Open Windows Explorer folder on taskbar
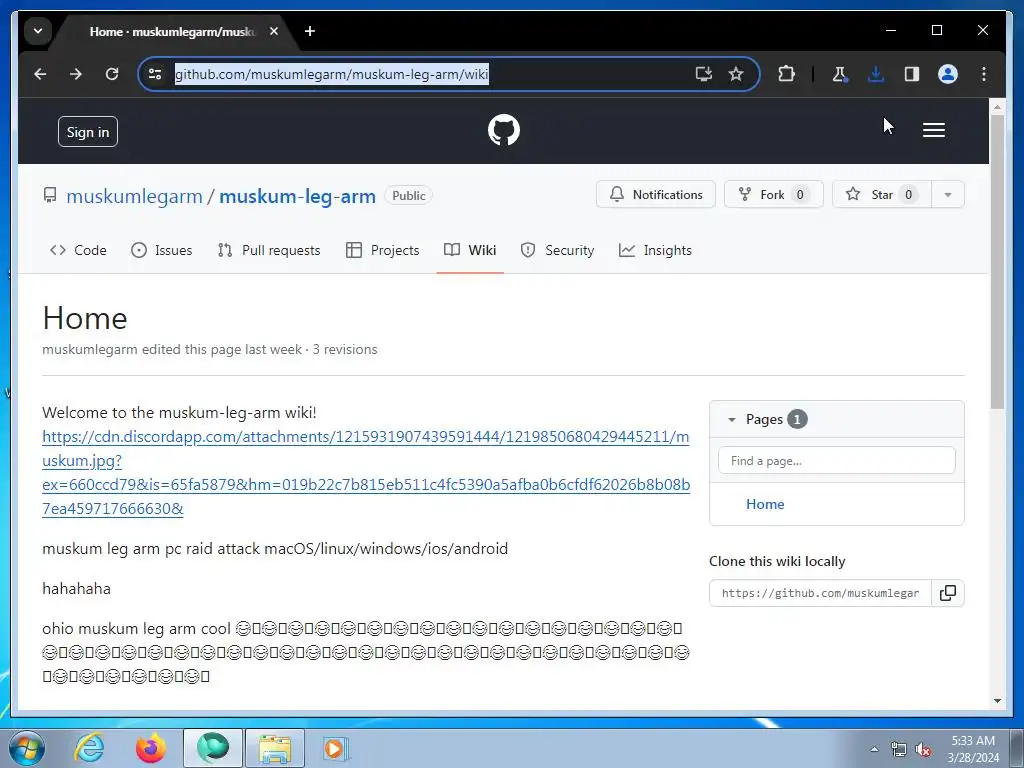Image resolution: width=1024 pixels, height=768 pixels. point(275,748)
